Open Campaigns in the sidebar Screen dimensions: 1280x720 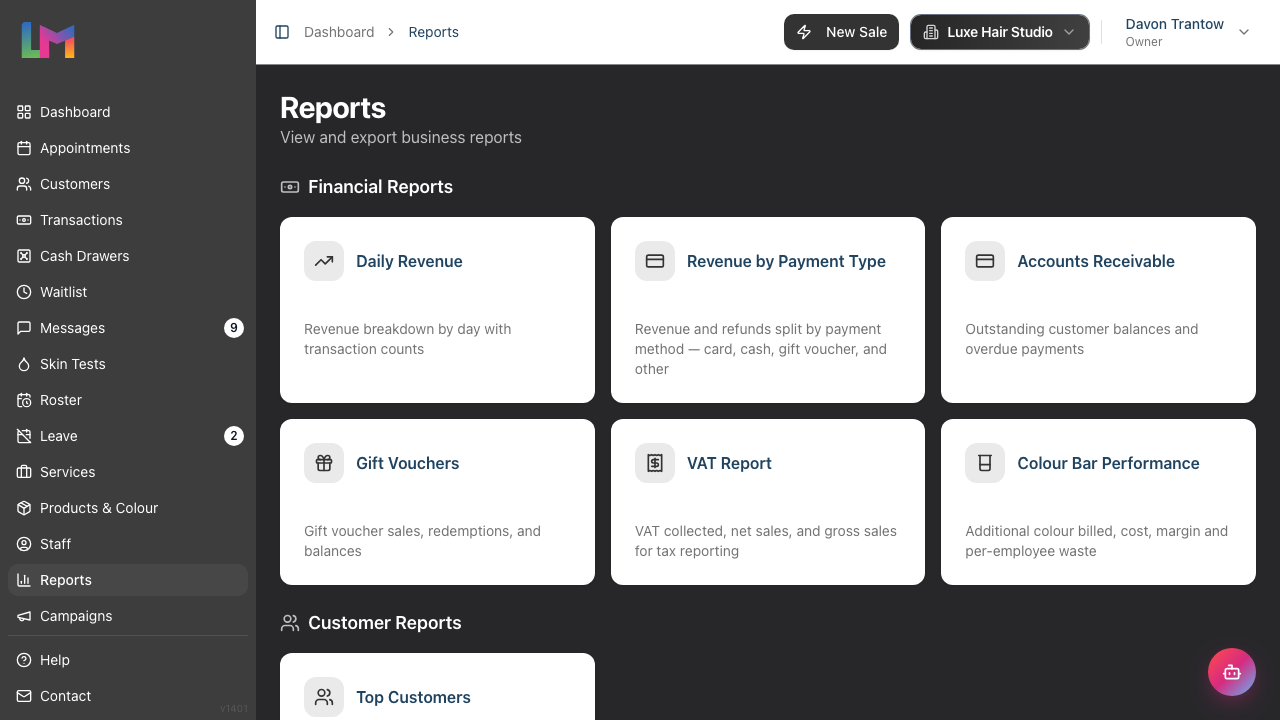[x=128, y=616]
